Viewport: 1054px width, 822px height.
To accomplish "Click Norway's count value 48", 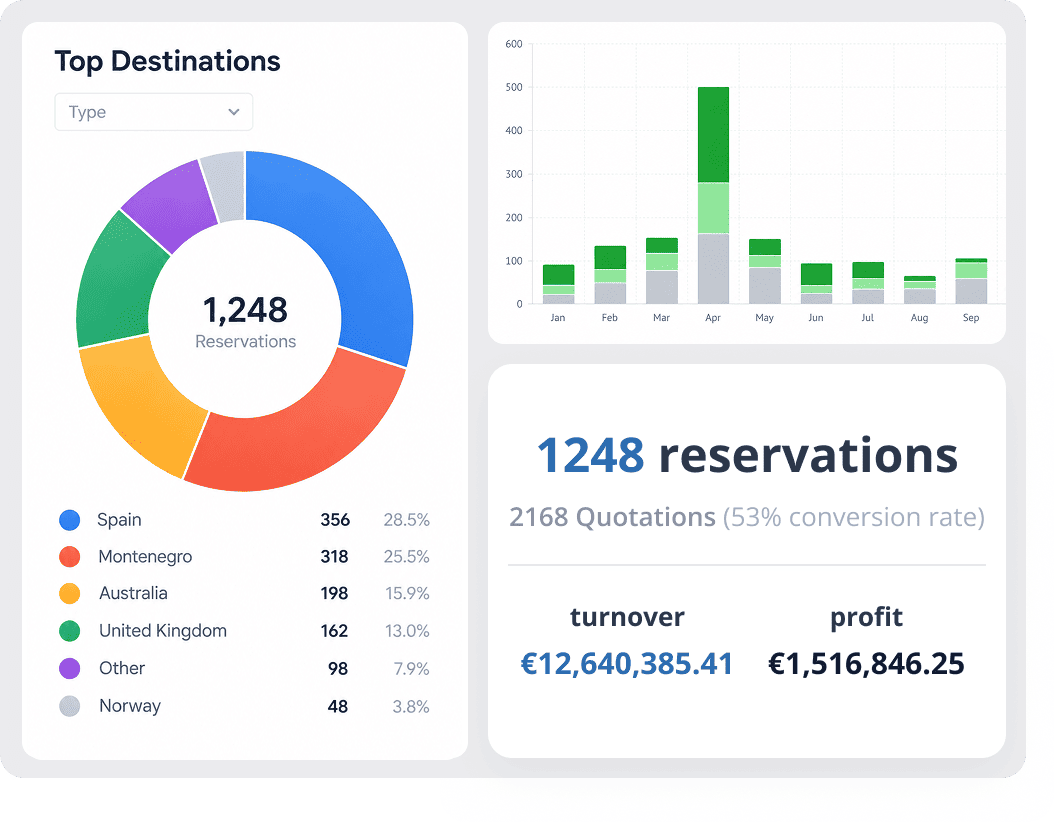I will pos(337,706).
